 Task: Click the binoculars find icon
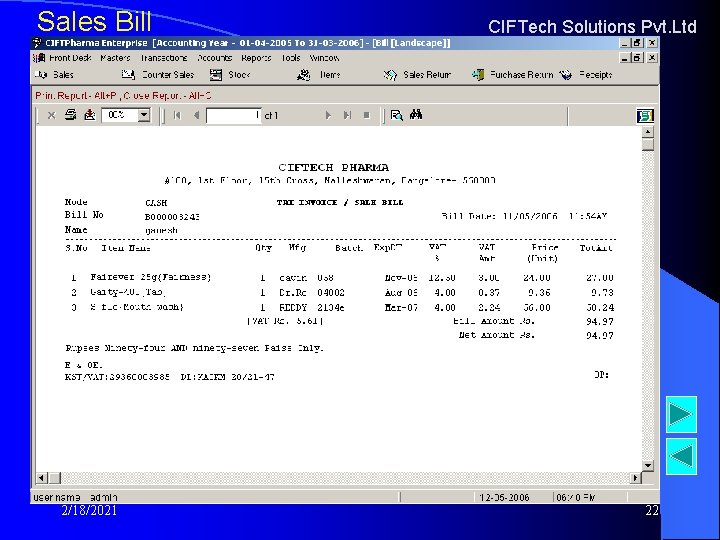pos(416,115)
